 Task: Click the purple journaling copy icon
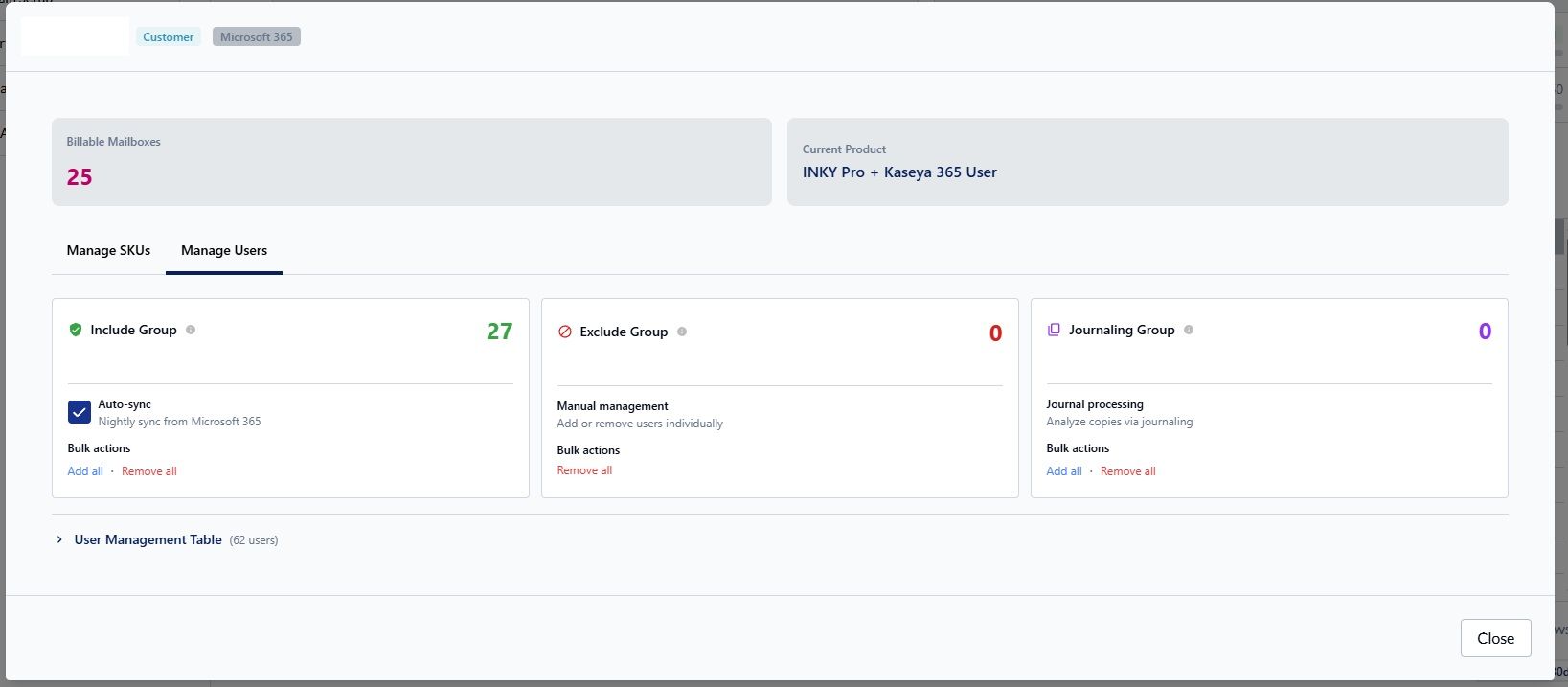[x=1054, y=330]
